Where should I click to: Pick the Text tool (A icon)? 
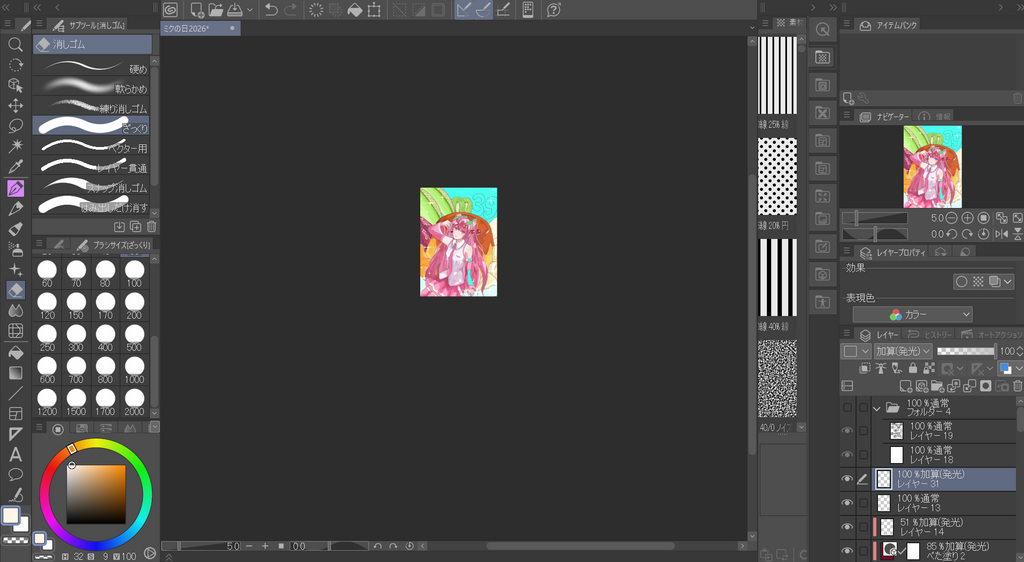click(15, 454)
